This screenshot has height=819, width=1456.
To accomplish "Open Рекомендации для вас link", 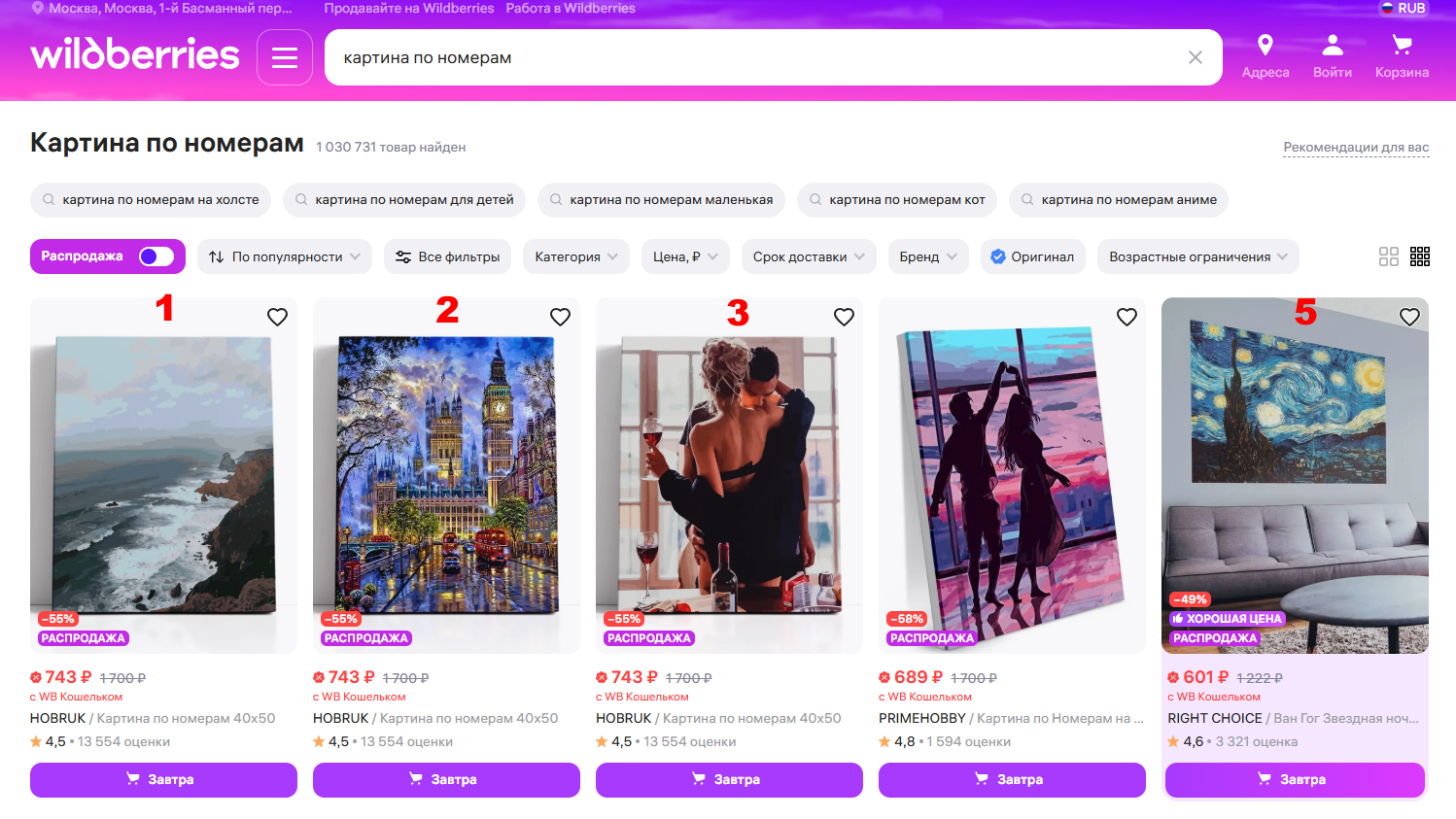I will (1356, 148).
